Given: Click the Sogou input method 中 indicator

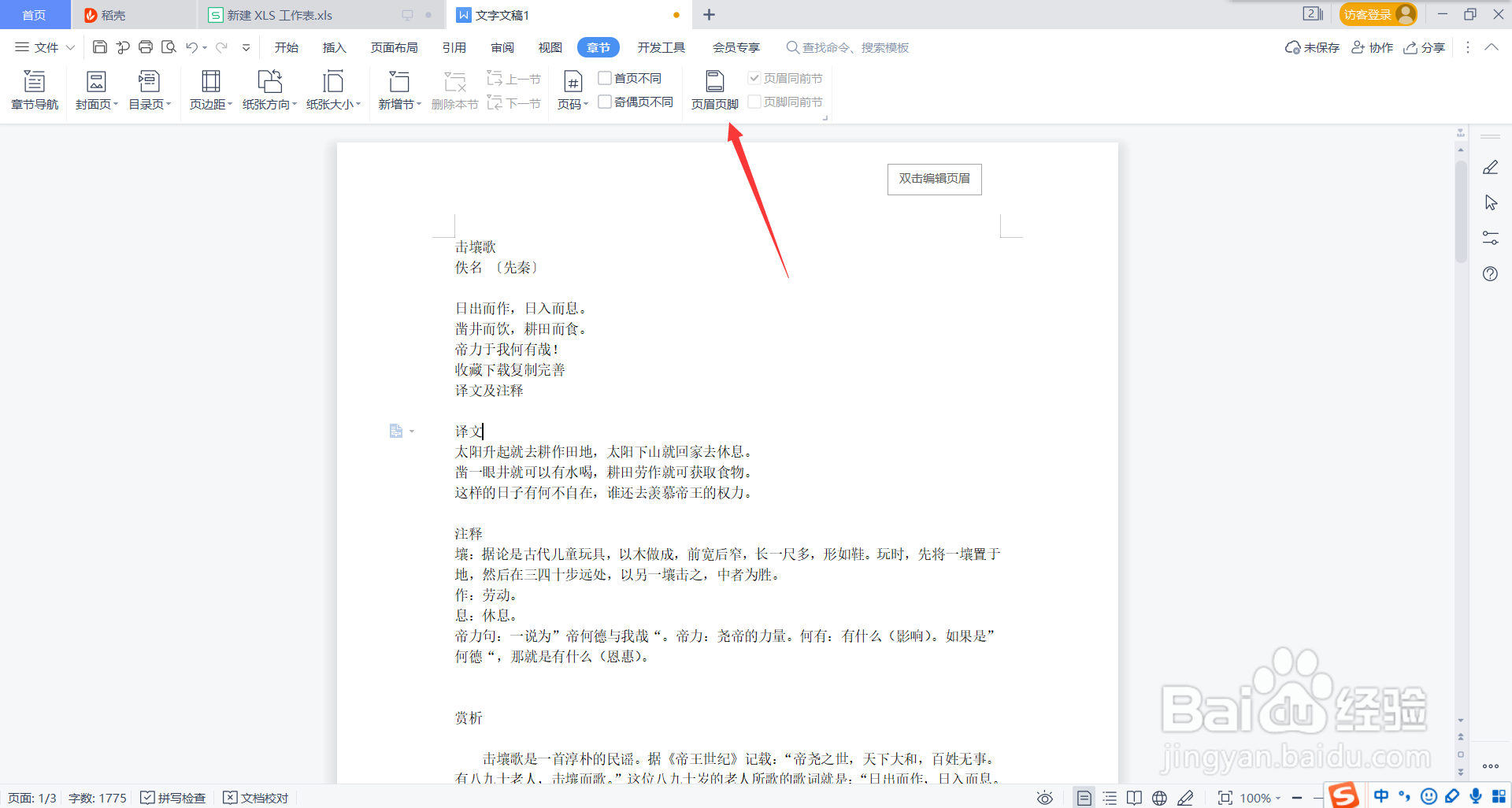Looking at the screenshot, I should [1381, 796].
